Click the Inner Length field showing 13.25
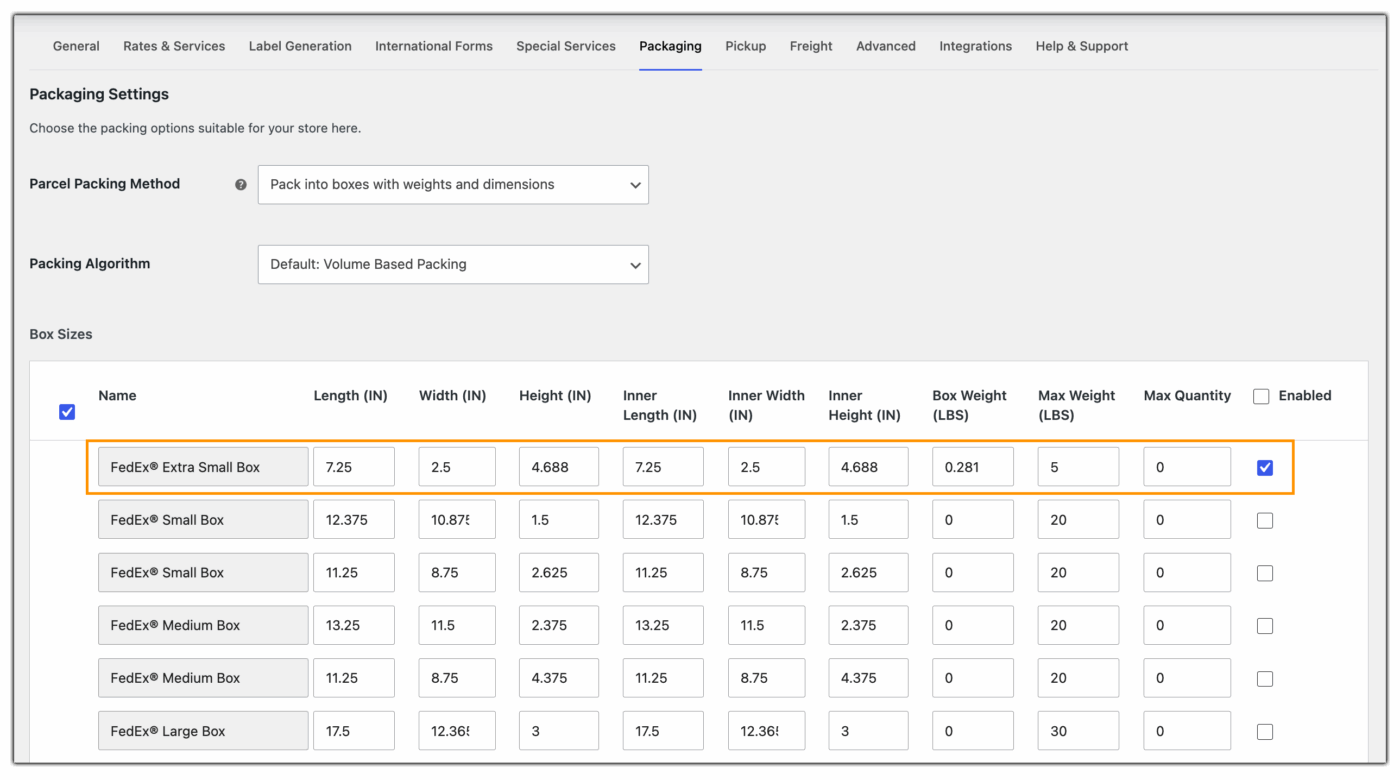 point(663,625)
